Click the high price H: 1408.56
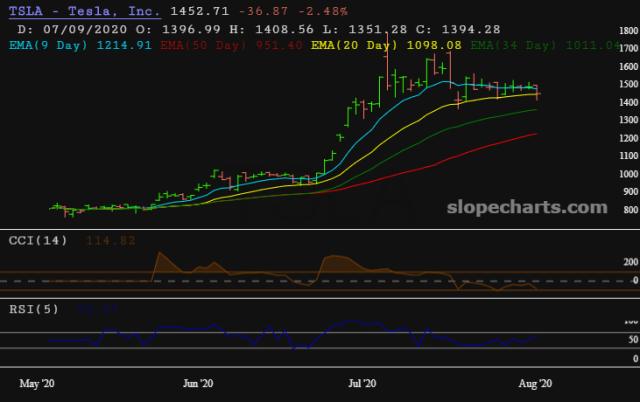This screenshot has width=640, height=402. pyautogui.click(x=272, y=29)
